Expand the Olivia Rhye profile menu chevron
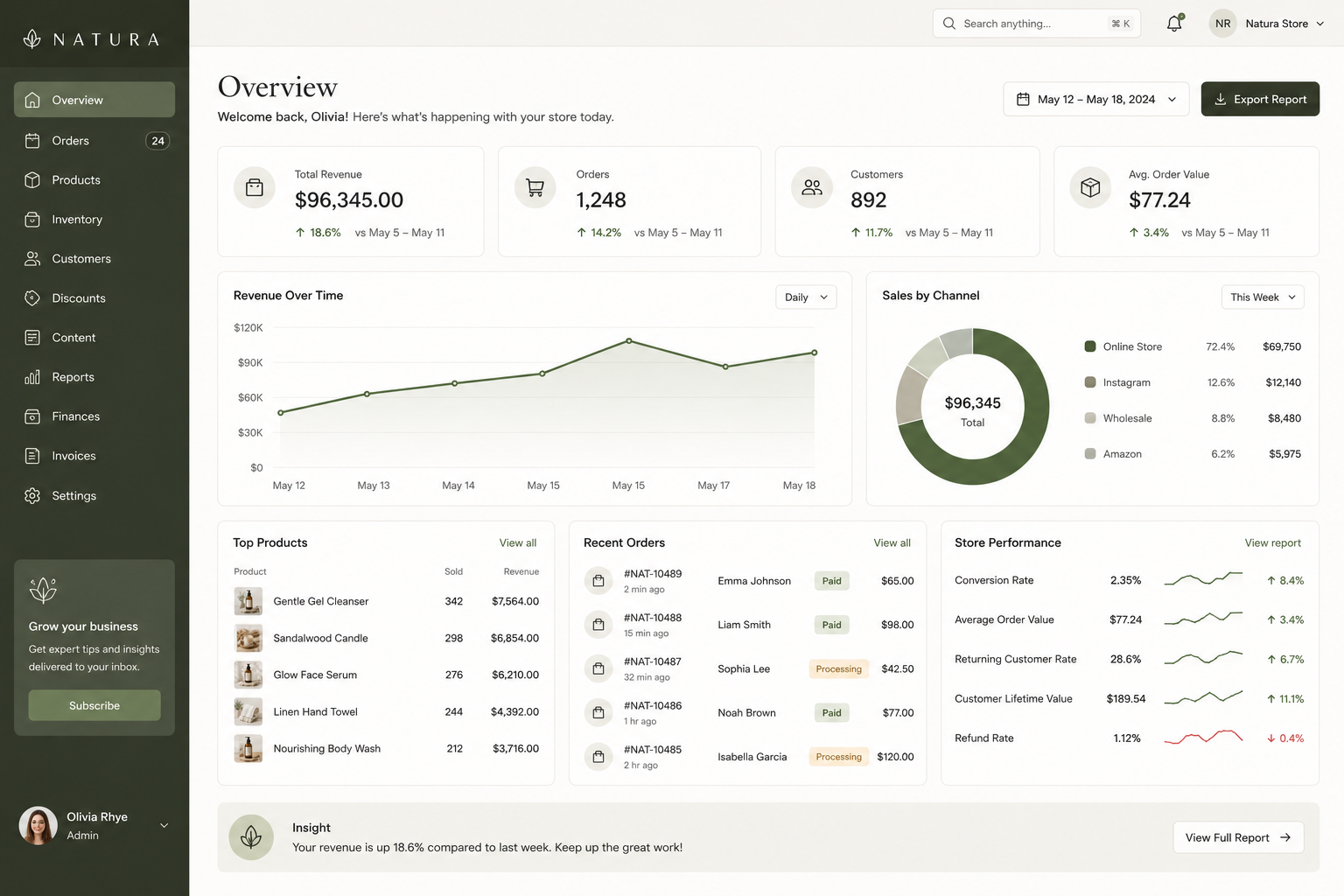This screenshot has width=1344, height=896. point(164,825)
